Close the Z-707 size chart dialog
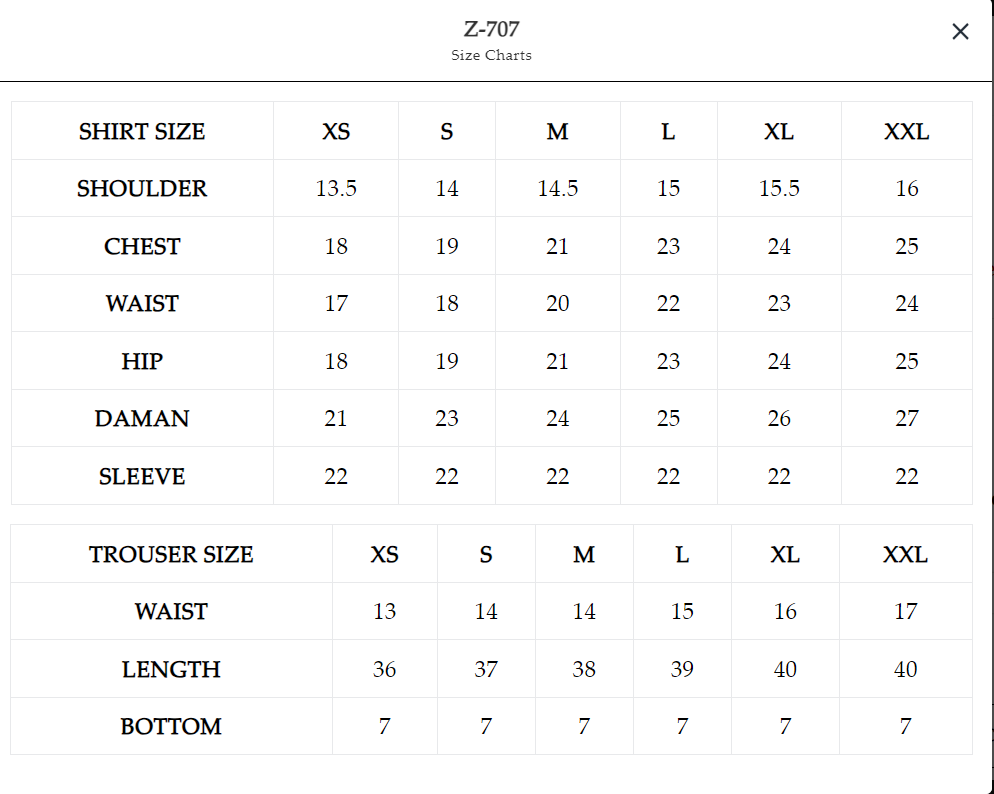994x794 pixels. 960,32
